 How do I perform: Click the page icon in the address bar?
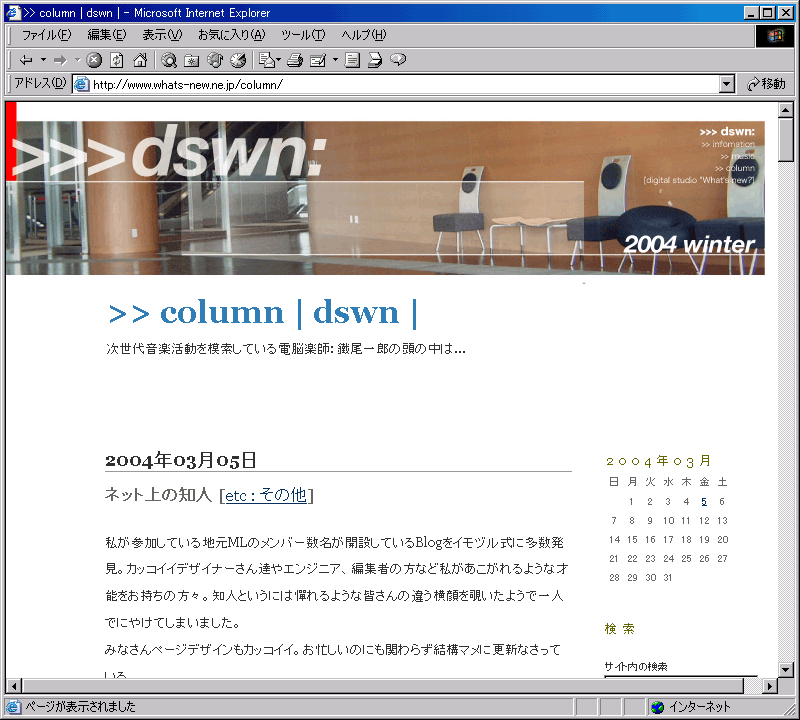click(82, 84)
